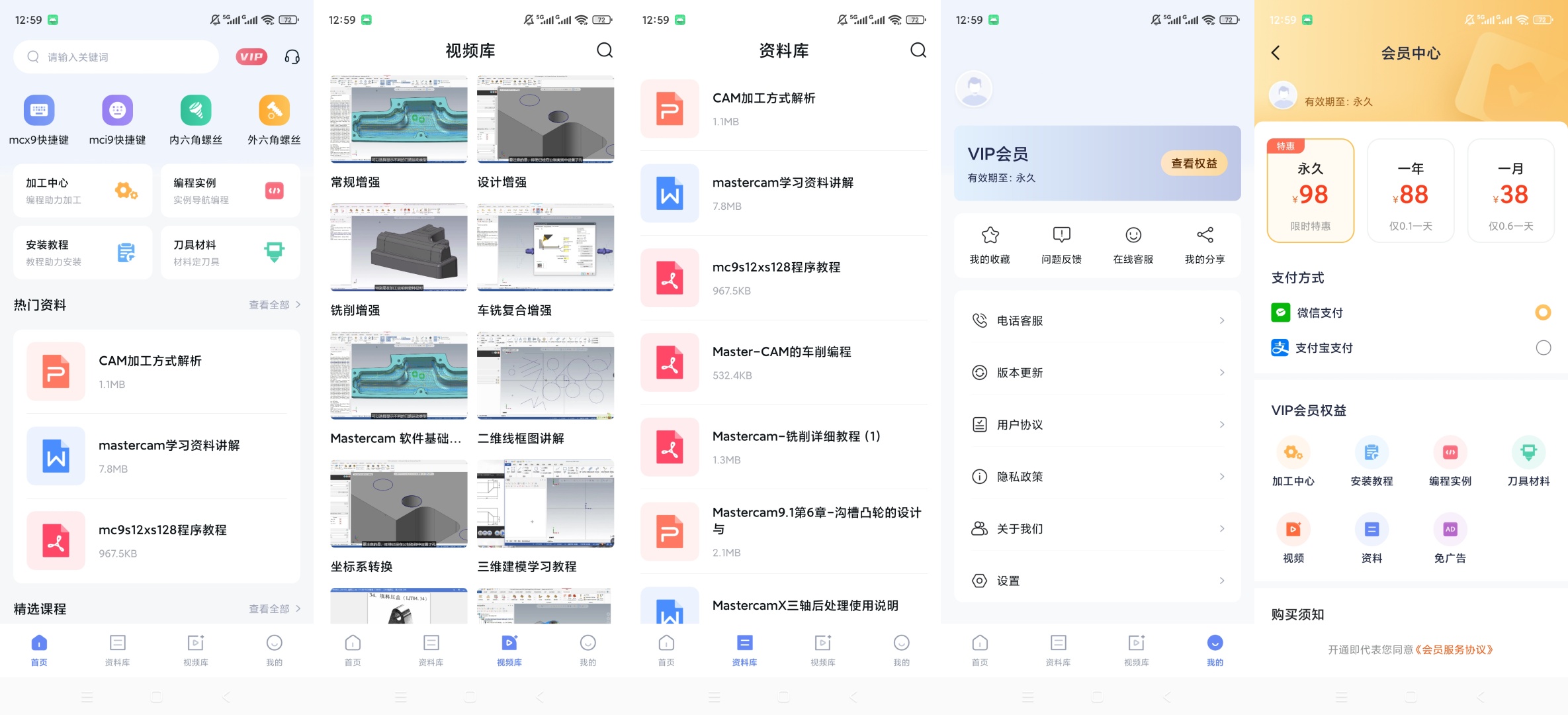Open customer service headset icon

(x=292, y=57)
